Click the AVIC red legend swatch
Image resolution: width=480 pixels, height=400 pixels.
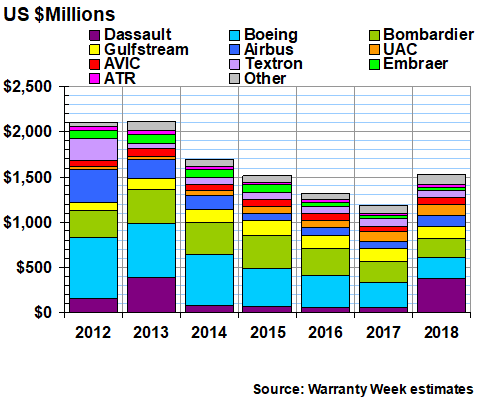95,64
